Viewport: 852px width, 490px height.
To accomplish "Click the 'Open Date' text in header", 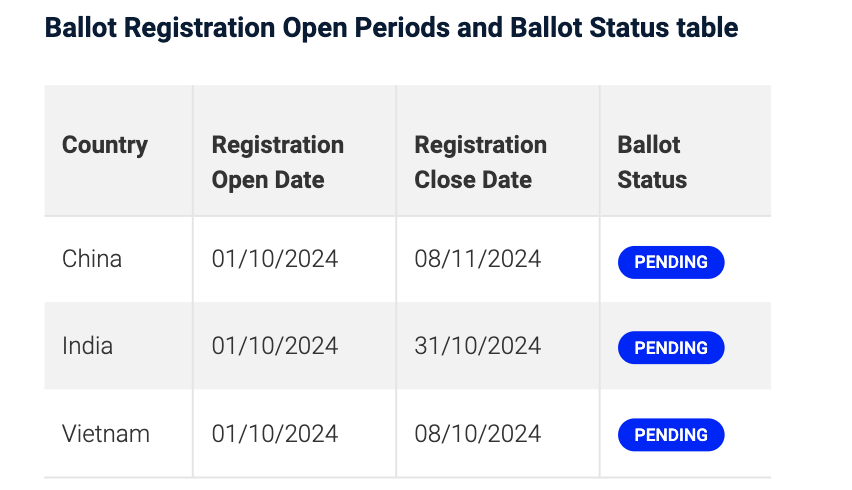I will [x=268, y=180].
